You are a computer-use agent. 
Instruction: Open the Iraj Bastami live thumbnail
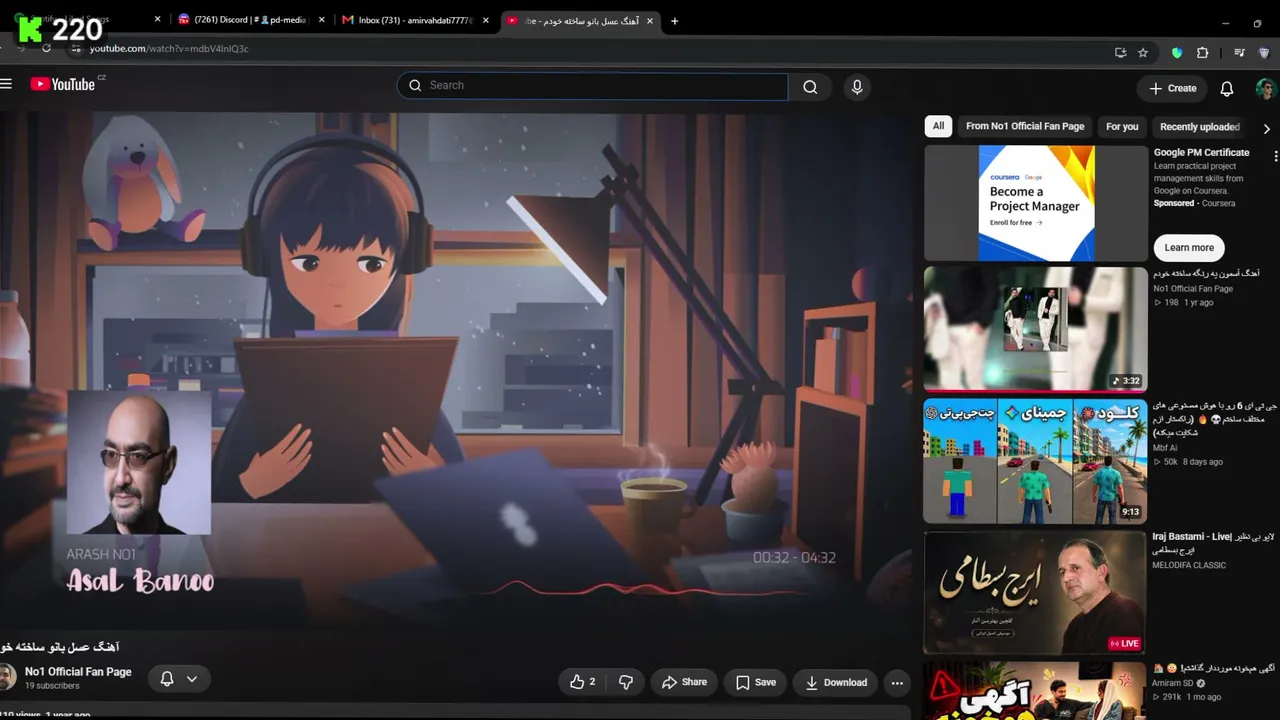click(1036, 593)
